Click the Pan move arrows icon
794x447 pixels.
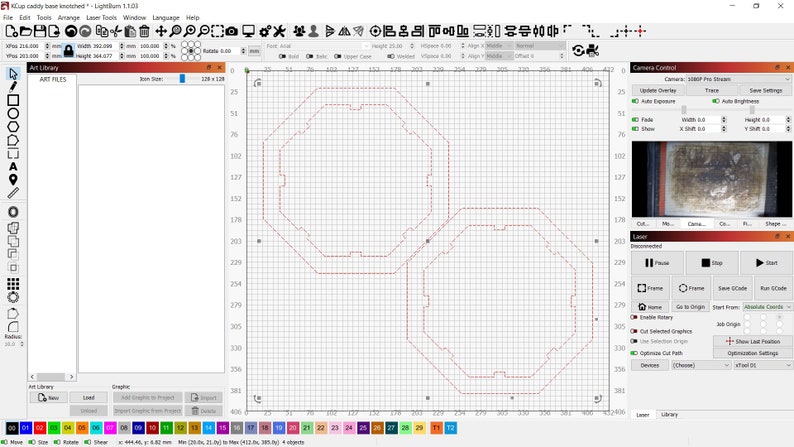(161, 31)
